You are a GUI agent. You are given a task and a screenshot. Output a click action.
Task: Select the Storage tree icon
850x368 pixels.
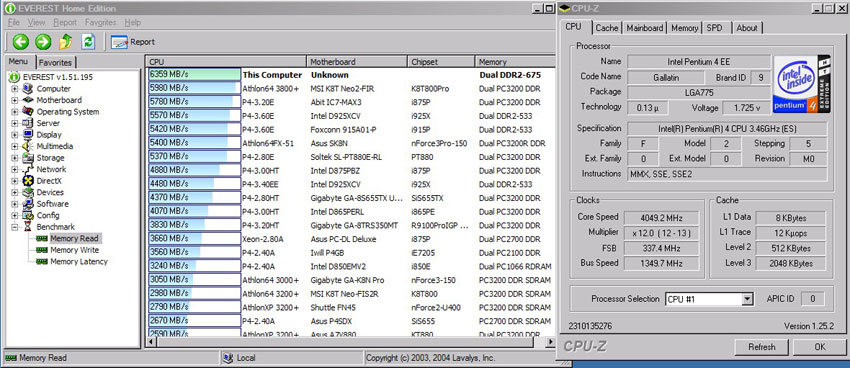[27, 158]
